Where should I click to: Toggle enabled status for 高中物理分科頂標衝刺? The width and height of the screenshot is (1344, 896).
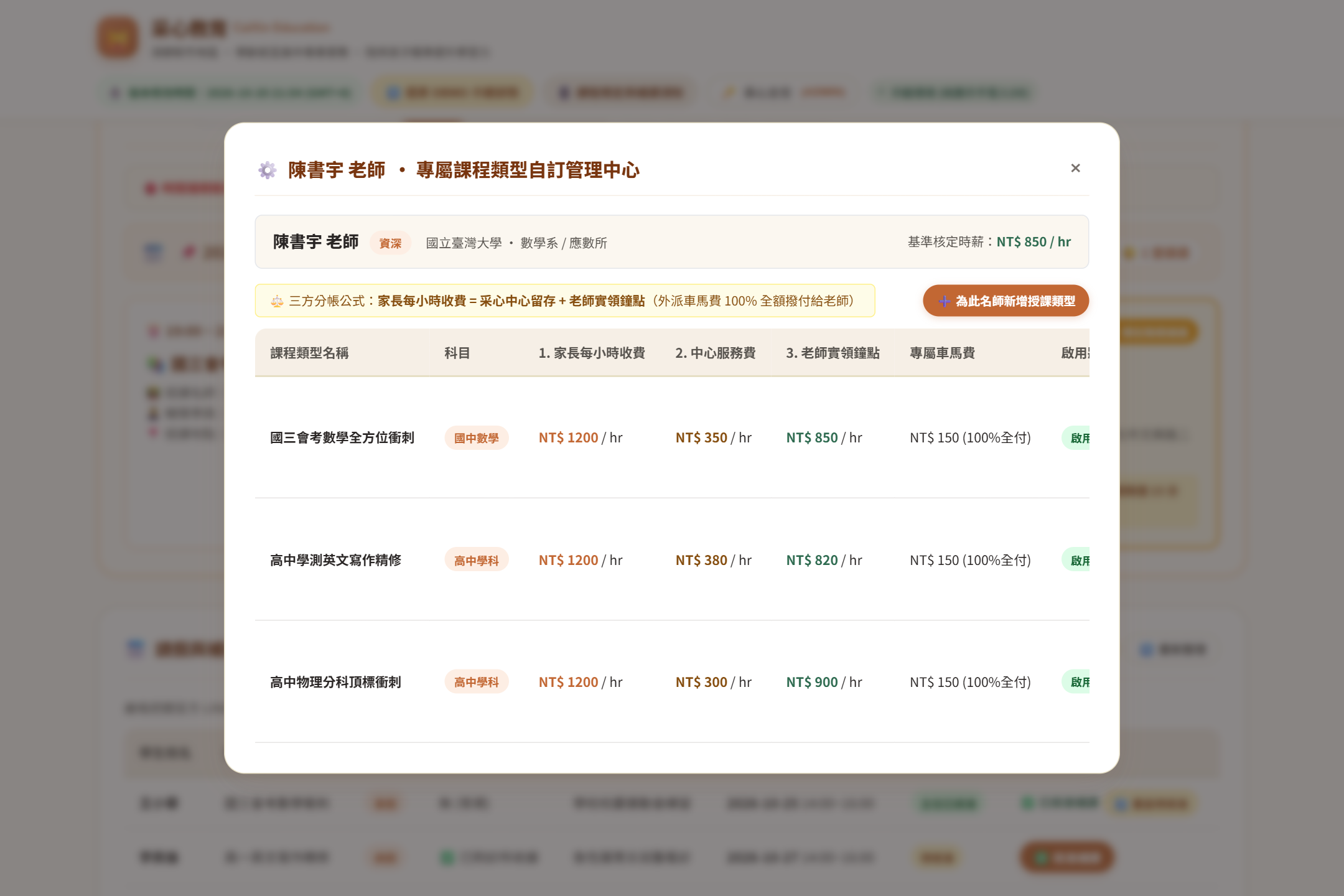point(1076,682)
